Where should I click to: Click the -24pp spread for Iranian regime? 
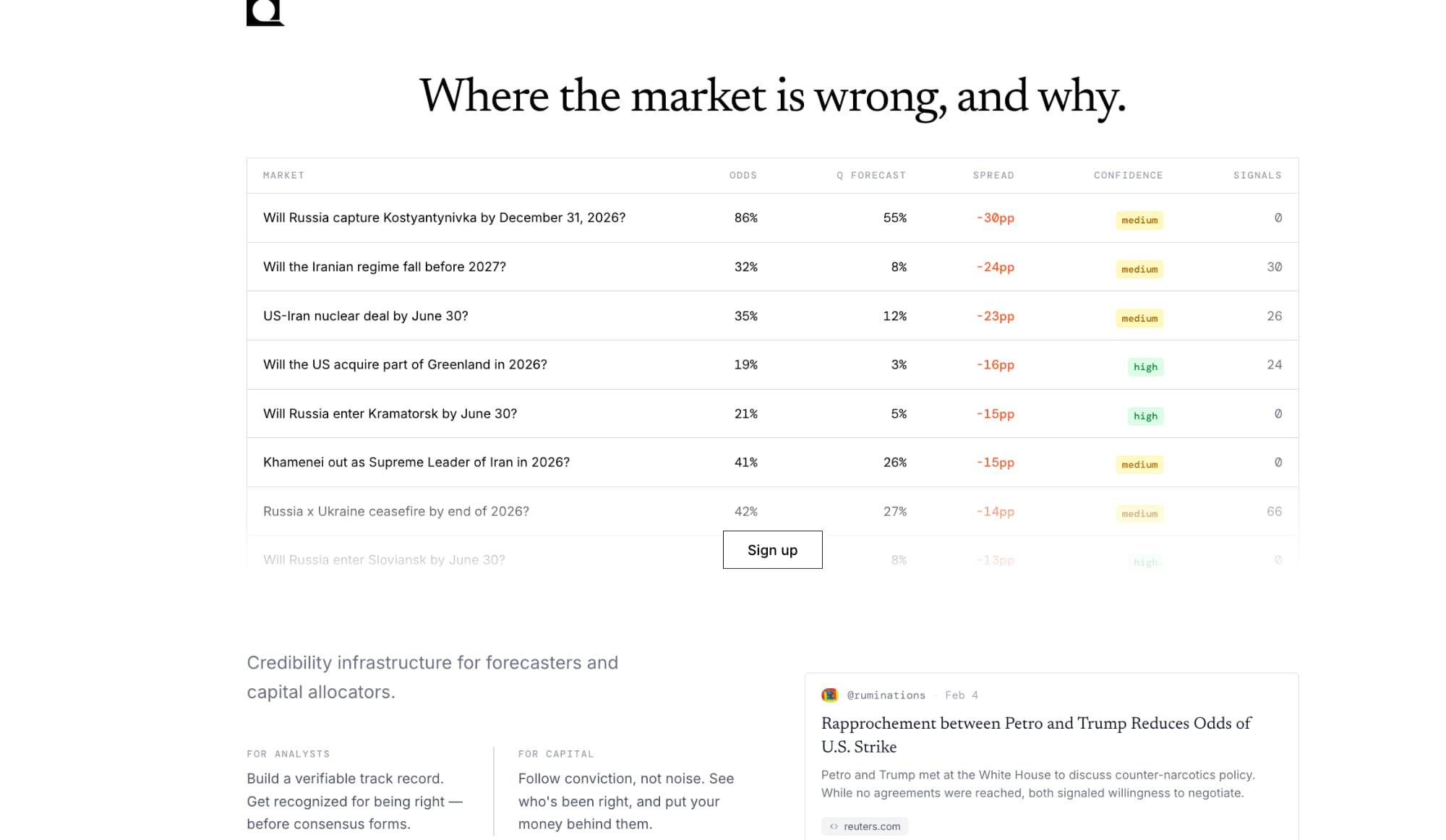pyautogui.click(x=995, y=267)
